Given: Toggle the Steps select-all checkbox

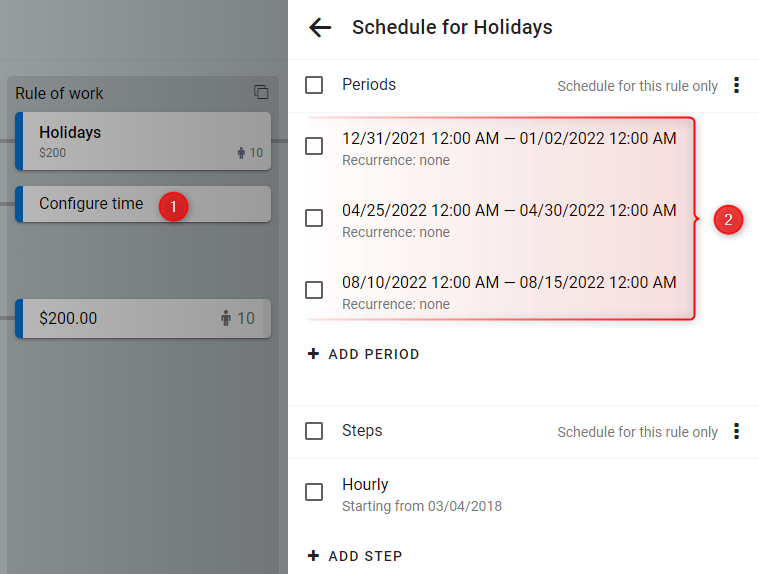Looking at the screenshot, I should click(314, 431).
